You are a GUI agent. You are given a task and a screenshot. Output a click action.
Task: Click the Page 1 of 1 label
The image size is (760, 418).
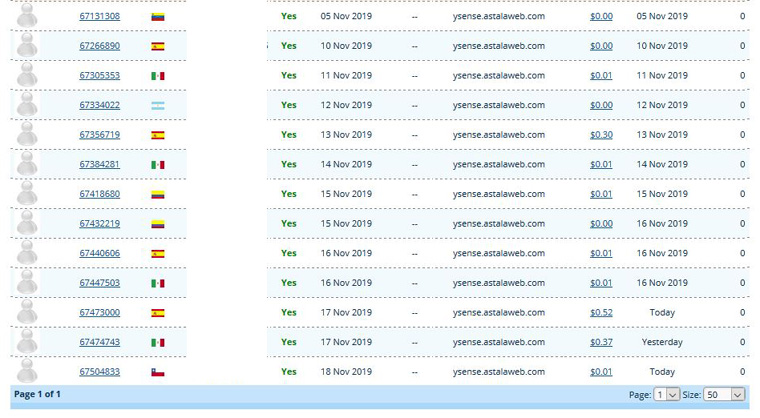37,395
